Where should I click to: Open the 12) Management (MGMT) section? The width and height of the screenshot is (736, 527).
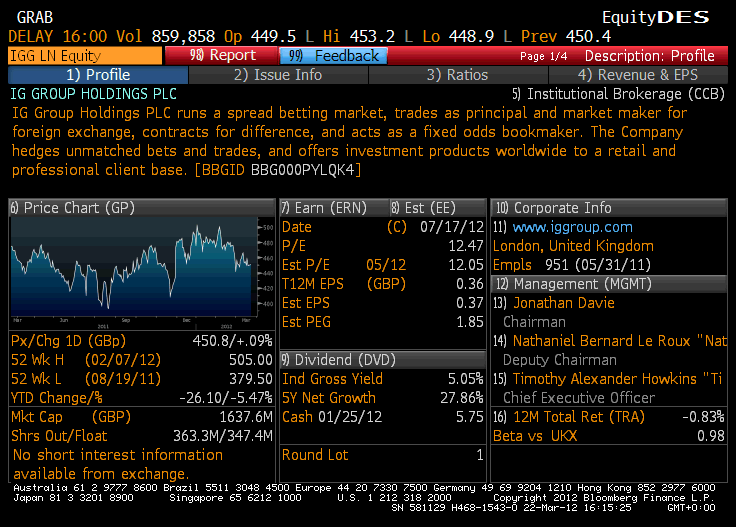(x=609, y=284)
